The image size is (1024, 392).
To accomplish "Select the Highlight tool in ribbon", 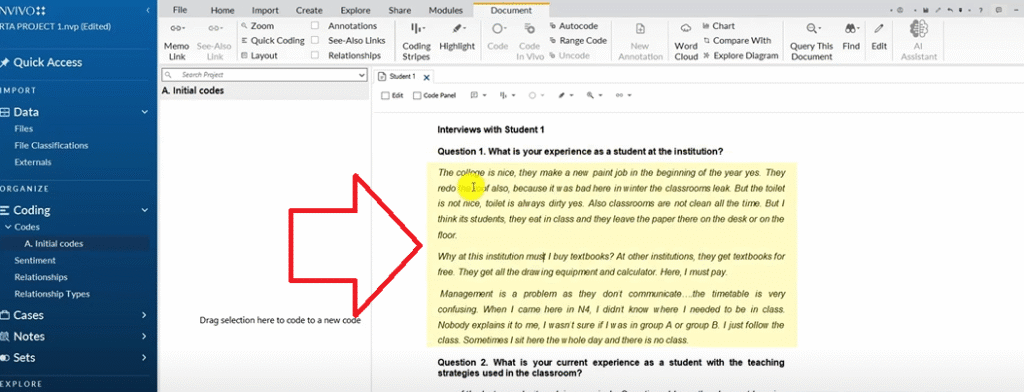I will click(457, 37).
